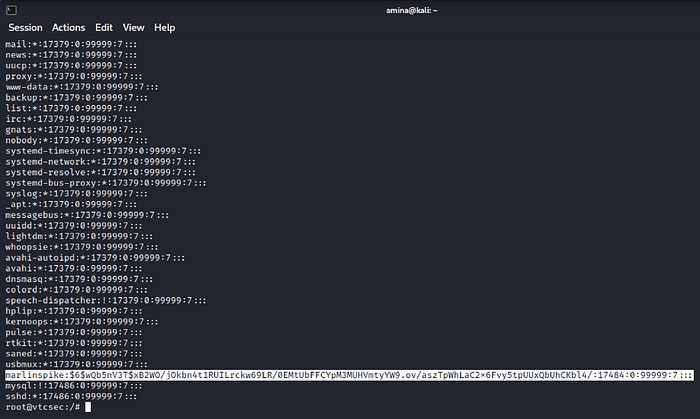Click the backup shadow entry line

pos(76,98)
